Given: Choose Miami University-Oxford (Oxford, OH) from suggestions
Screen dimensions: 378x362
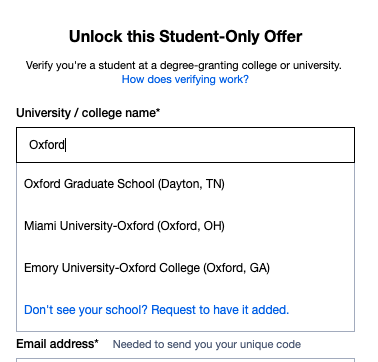Looking at the screenshot, I should click(185, 226).
